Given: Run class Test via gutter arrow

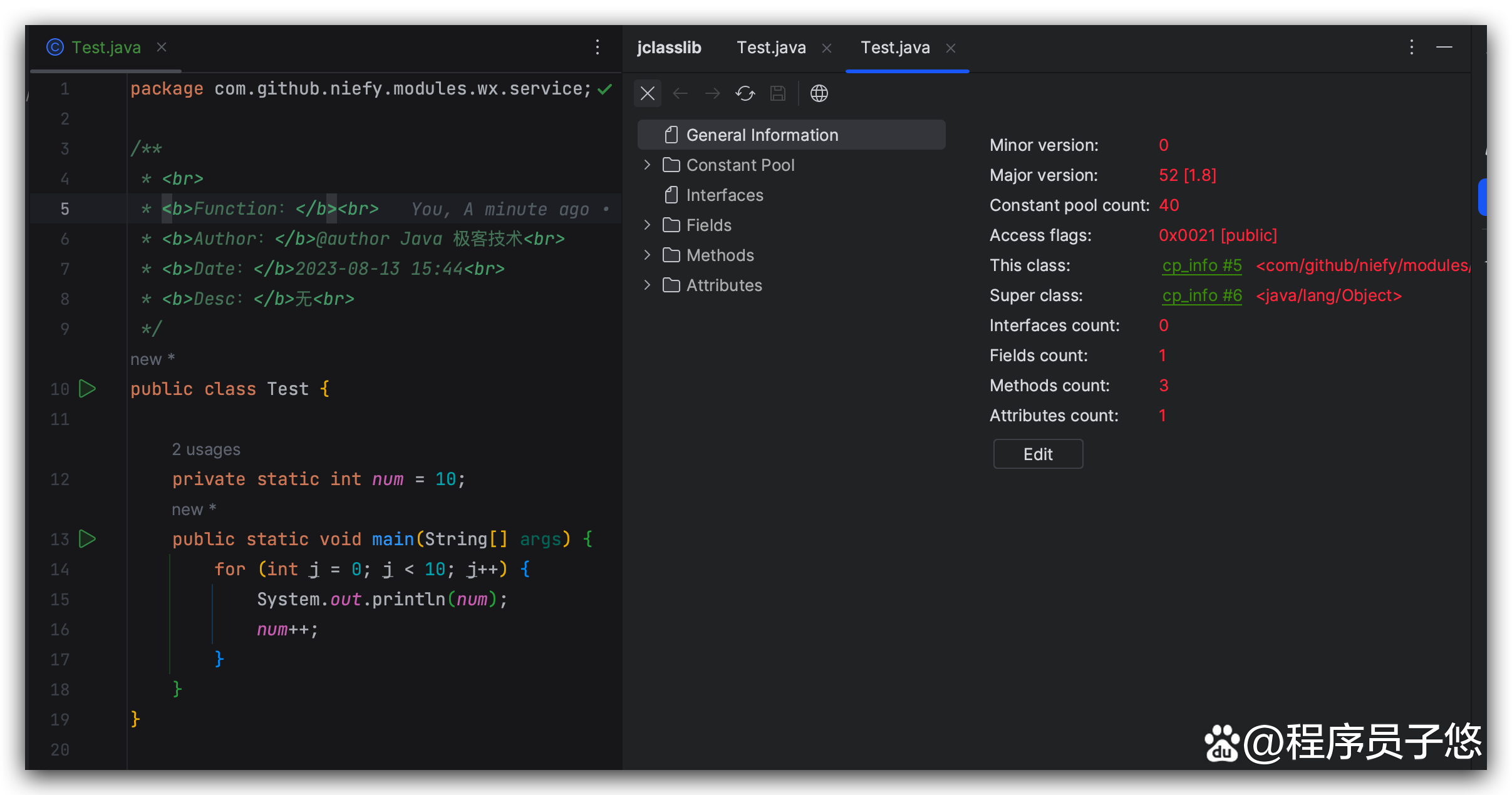Looking at the screenshot, I should coord(88,389).
